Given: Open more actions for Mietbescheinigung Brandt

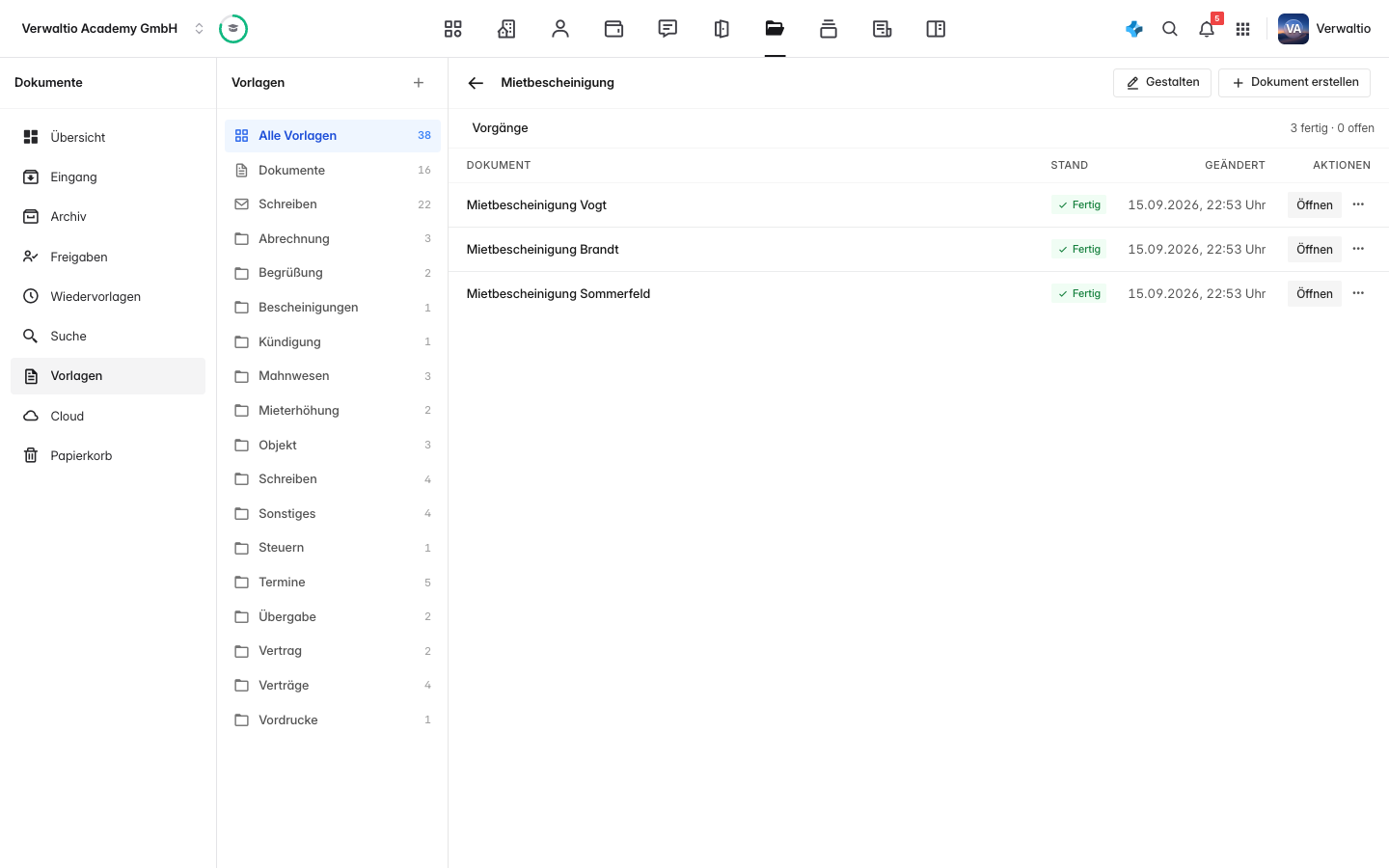Looking at the screenshot, I should [1358, 249].
